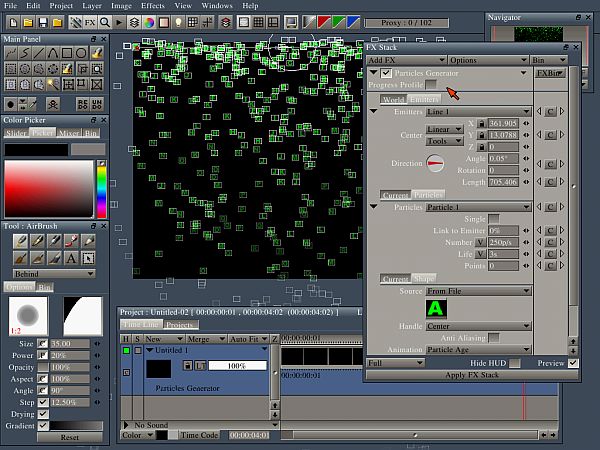Expand the No Sound track triangle

pyautogui.click(x=126, y=425)
